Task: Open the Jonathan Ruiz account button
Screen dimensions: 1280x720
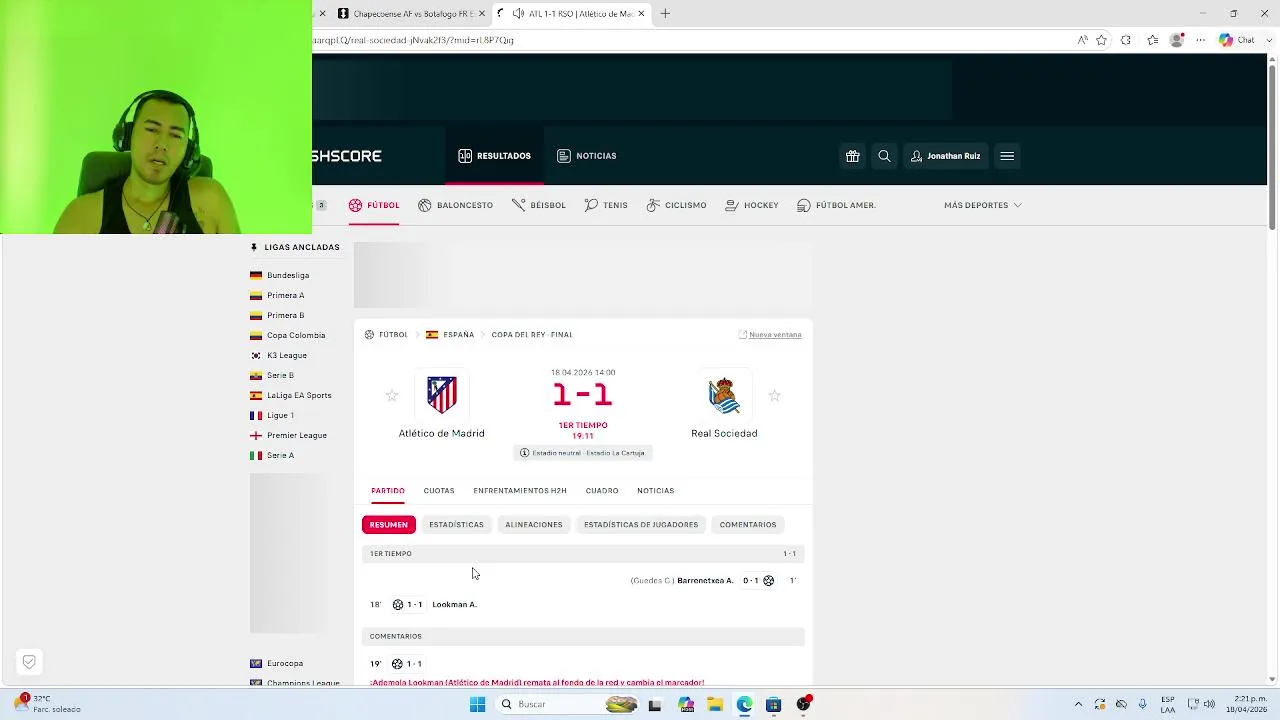Action: [945, 156]
